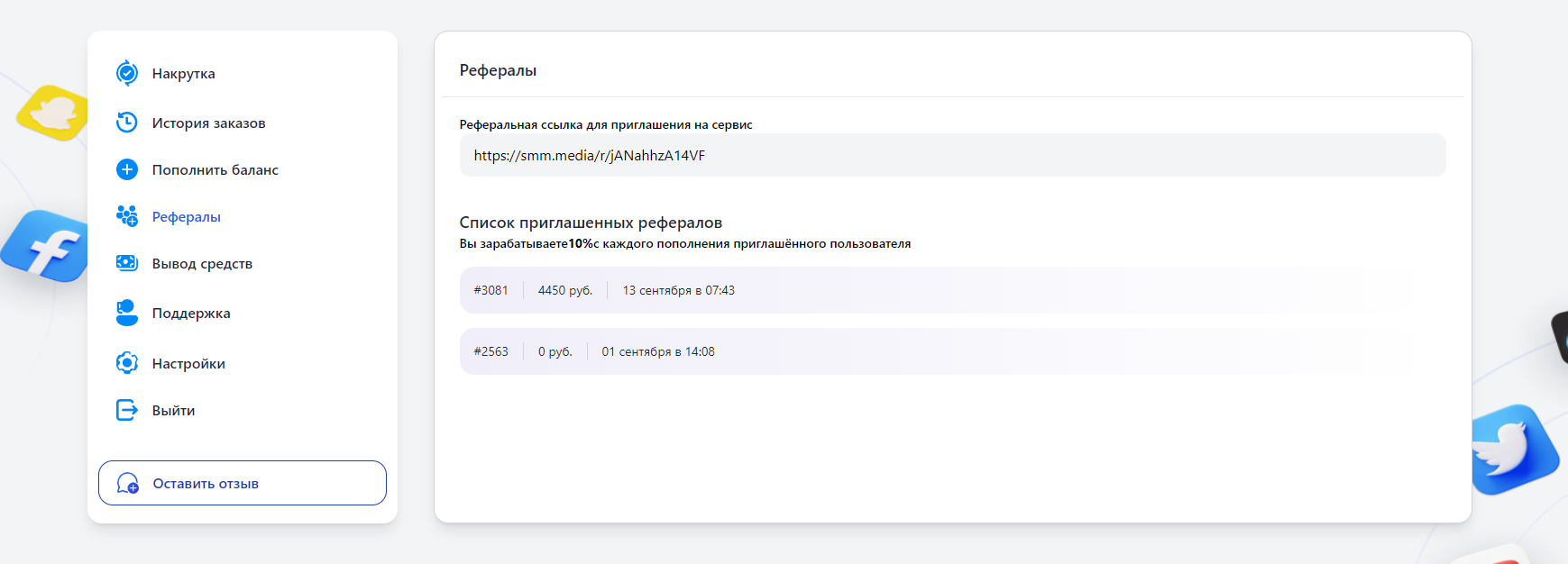The height and width of the screenshot is (564, 1568).
Task: Click the Накрутка sidebar icon
Action: point(127,73)
